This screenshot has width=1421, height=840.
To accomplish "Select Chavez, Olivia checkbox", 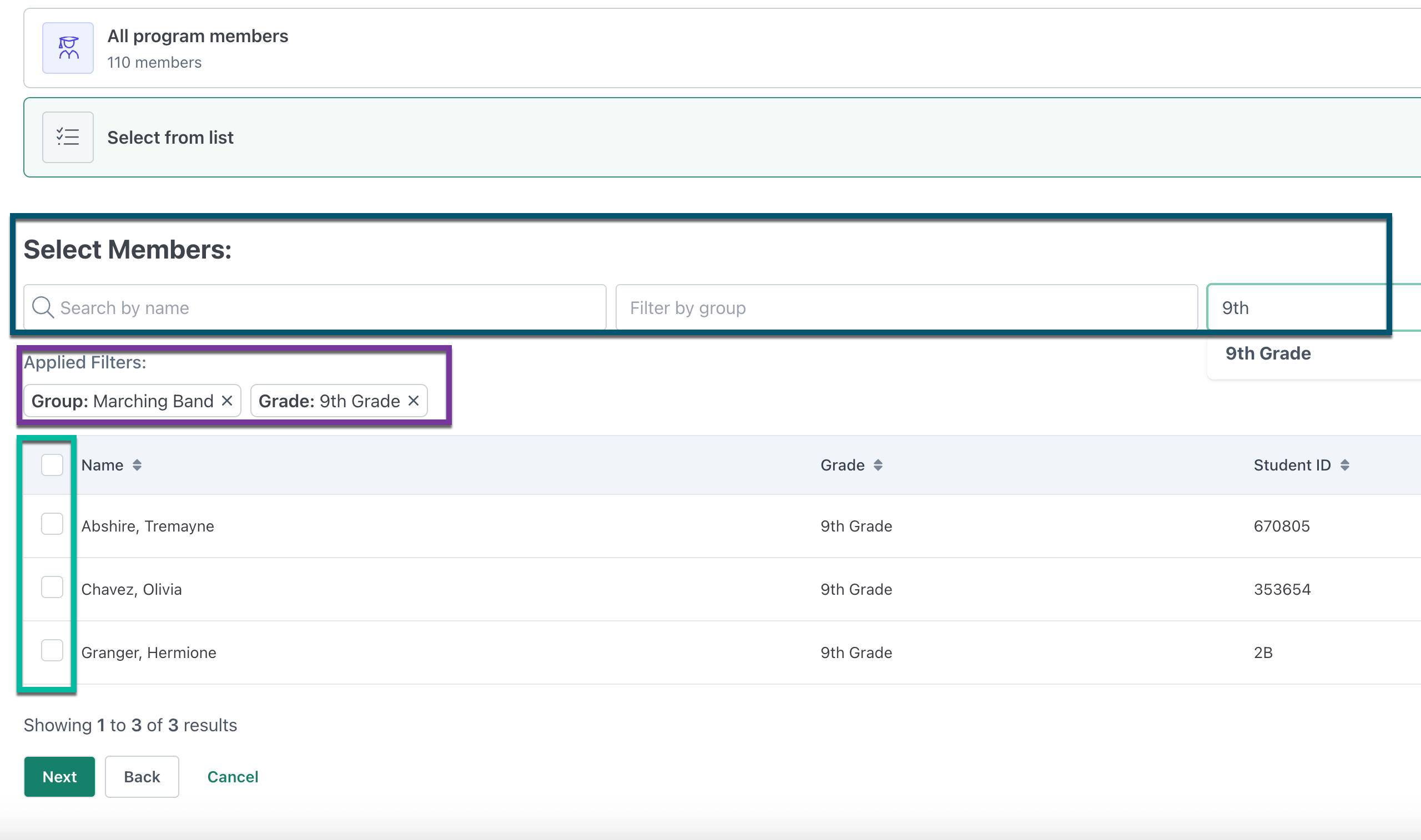I will pyautogui.click(x=52, y=588).
